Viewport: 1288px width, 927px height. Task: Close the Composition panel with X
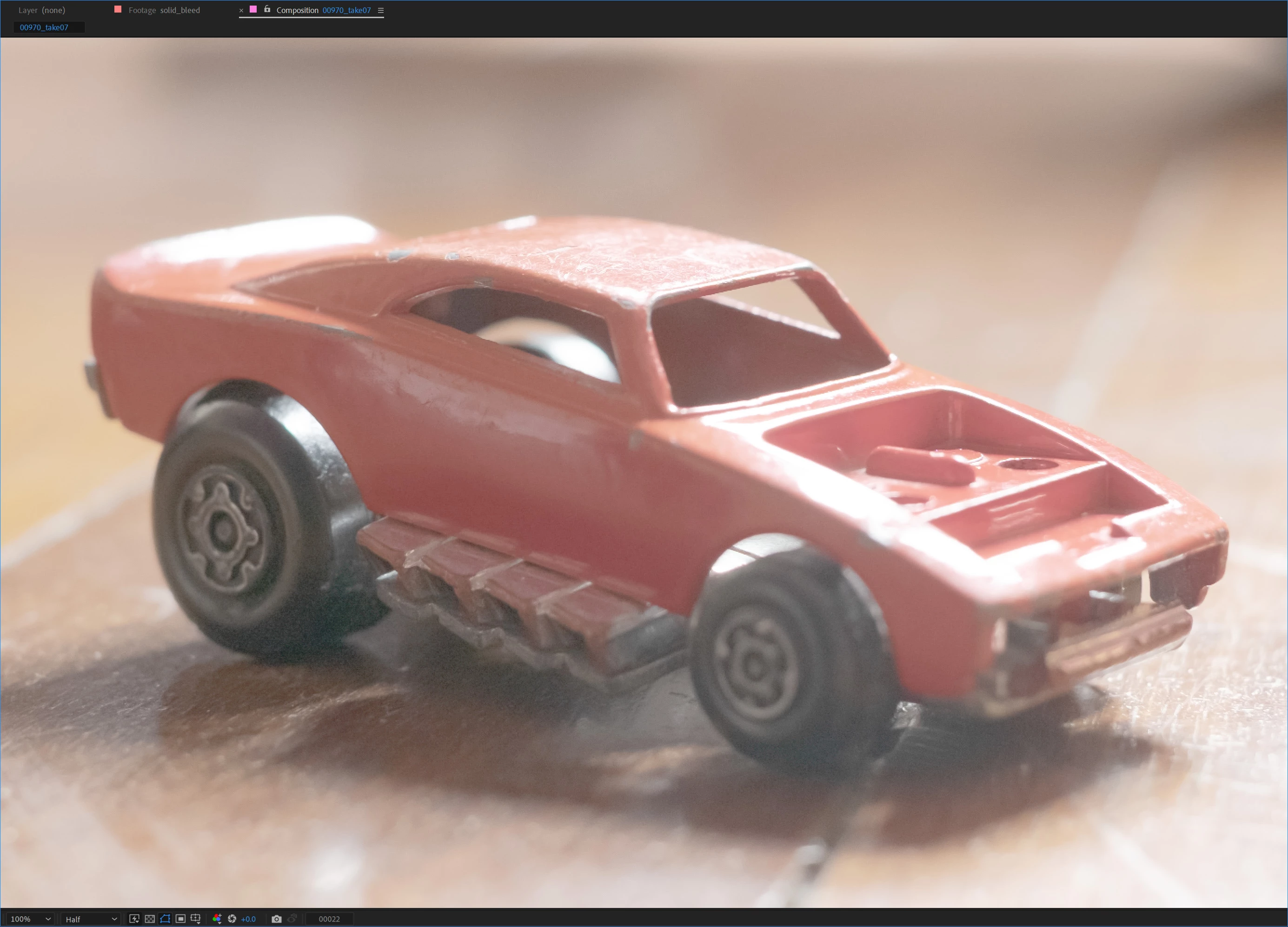click(x=241, y=10)
